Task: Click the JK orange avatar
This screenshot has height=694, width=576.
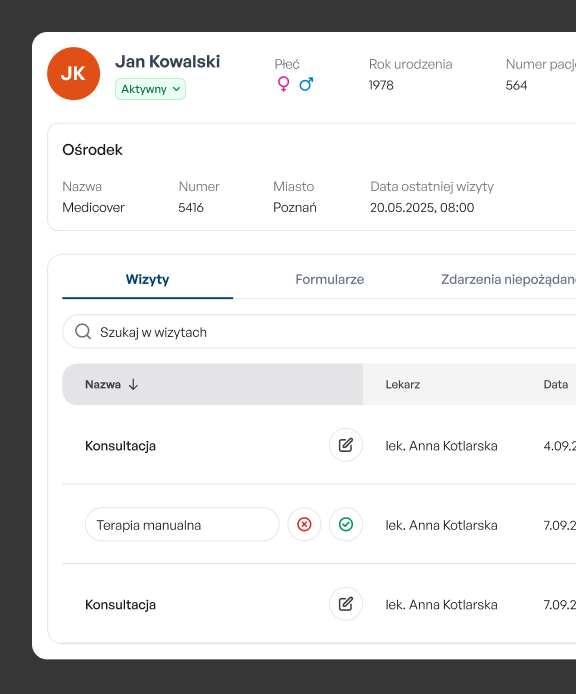Action: tap(73, 73)
